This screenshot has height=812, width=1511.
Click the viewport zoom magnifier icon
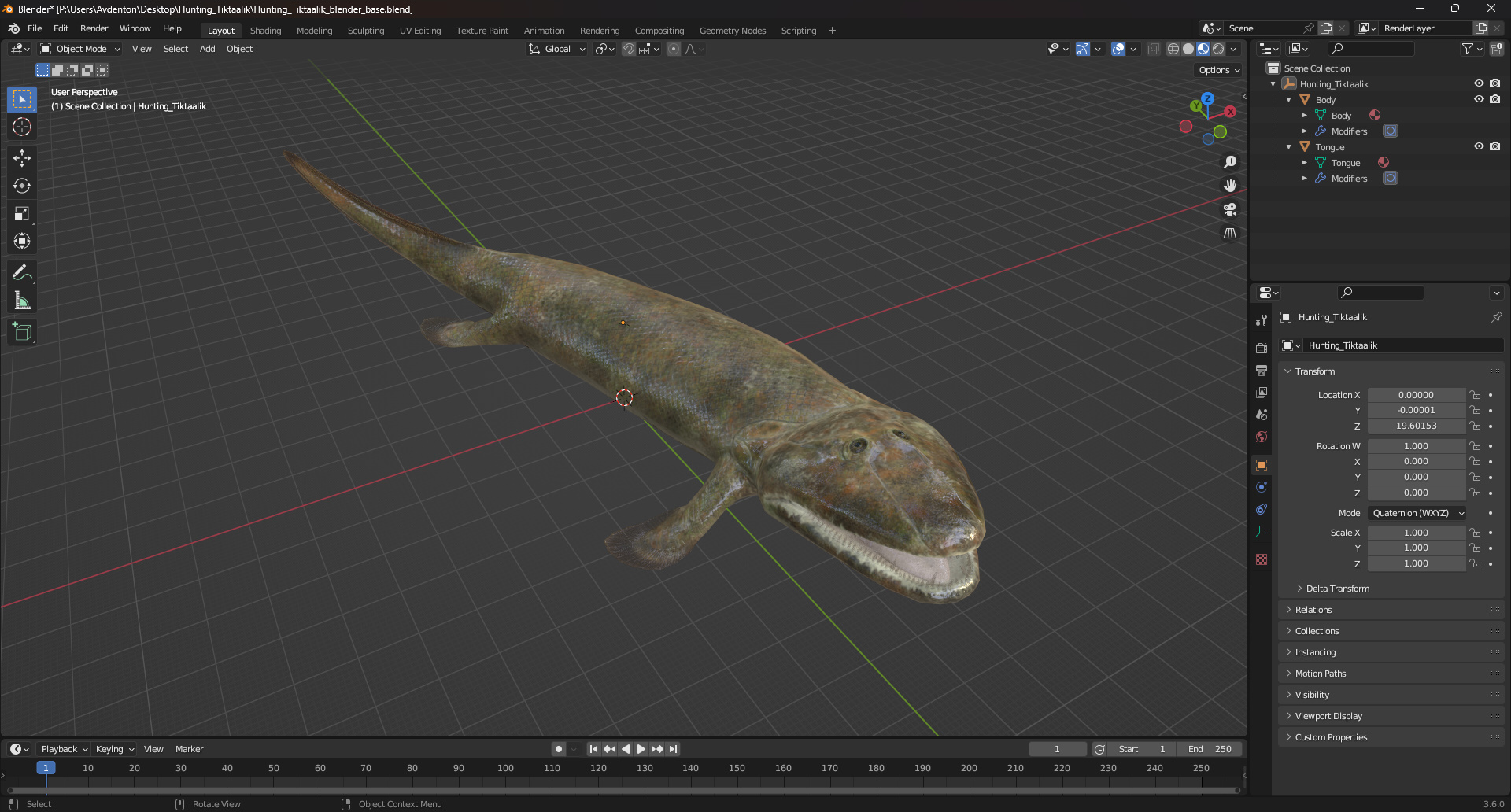tap(1230, 162)
